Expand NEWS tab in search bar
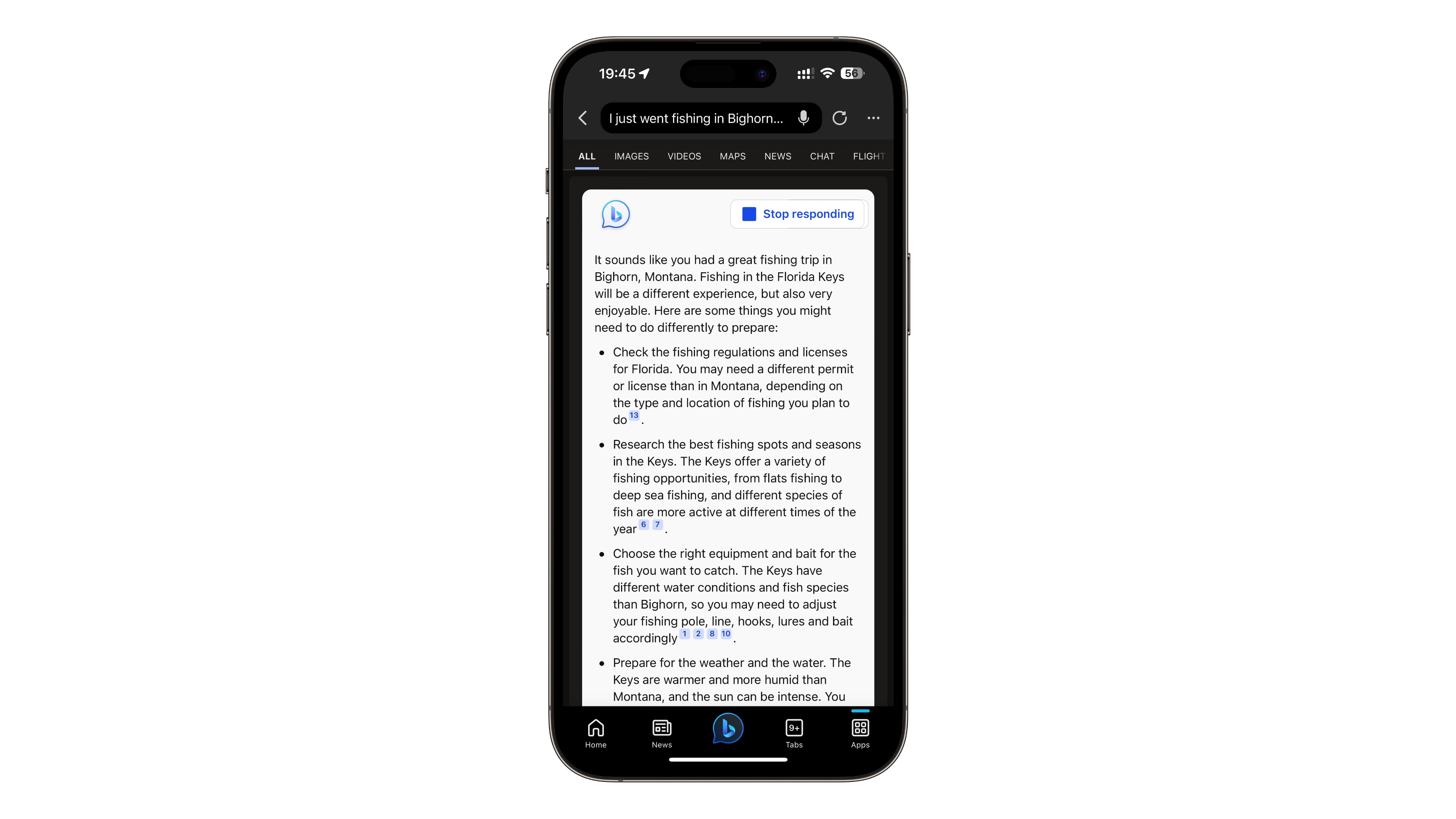 click(778, 156)
